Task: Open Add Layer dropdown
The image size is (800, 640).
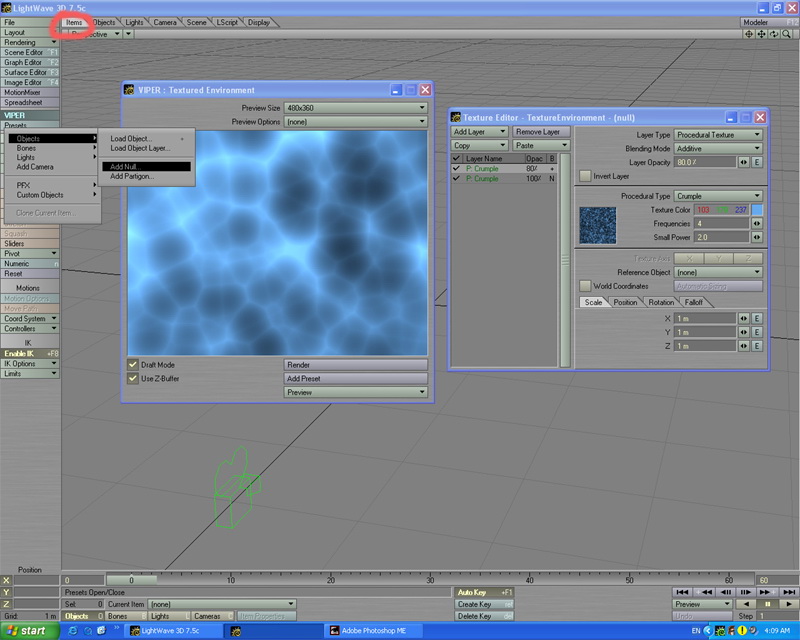Action: [x=479, y=132]
